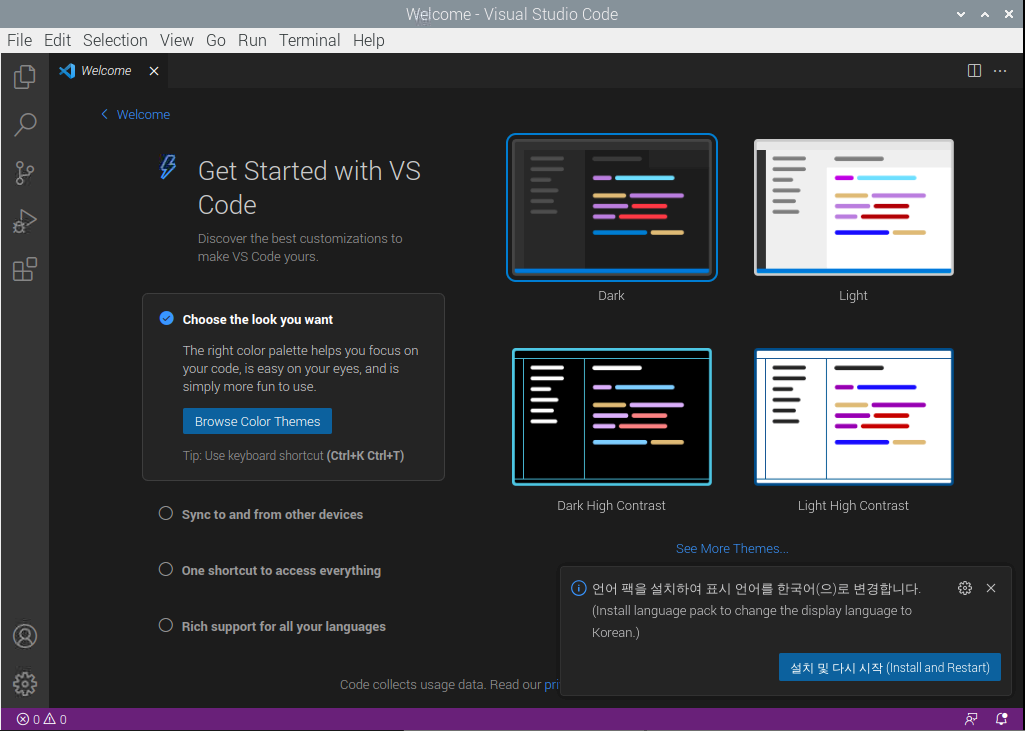The height and width of the screenshot is (731, 1025).
Task: Open the Manage gear in activity bar
Action: click(25, 684)
